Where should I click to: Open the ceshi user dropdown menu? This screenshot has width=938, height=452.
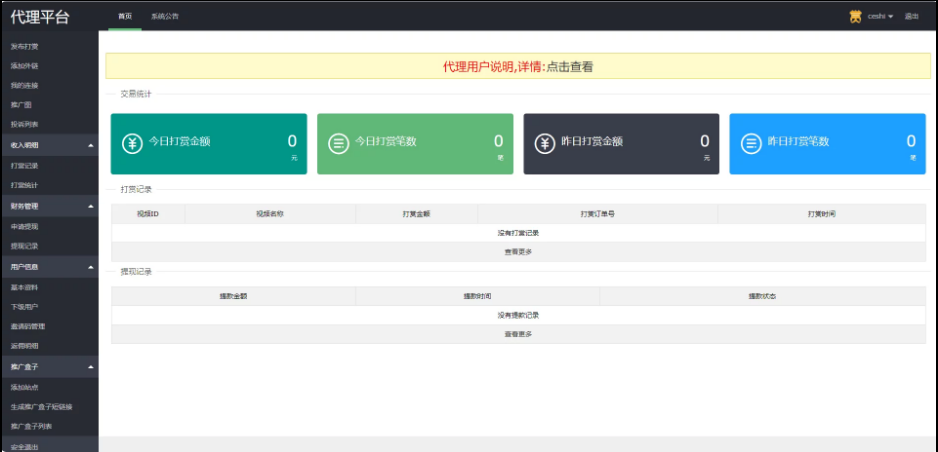pyautogui.click(x=880, y=16)
